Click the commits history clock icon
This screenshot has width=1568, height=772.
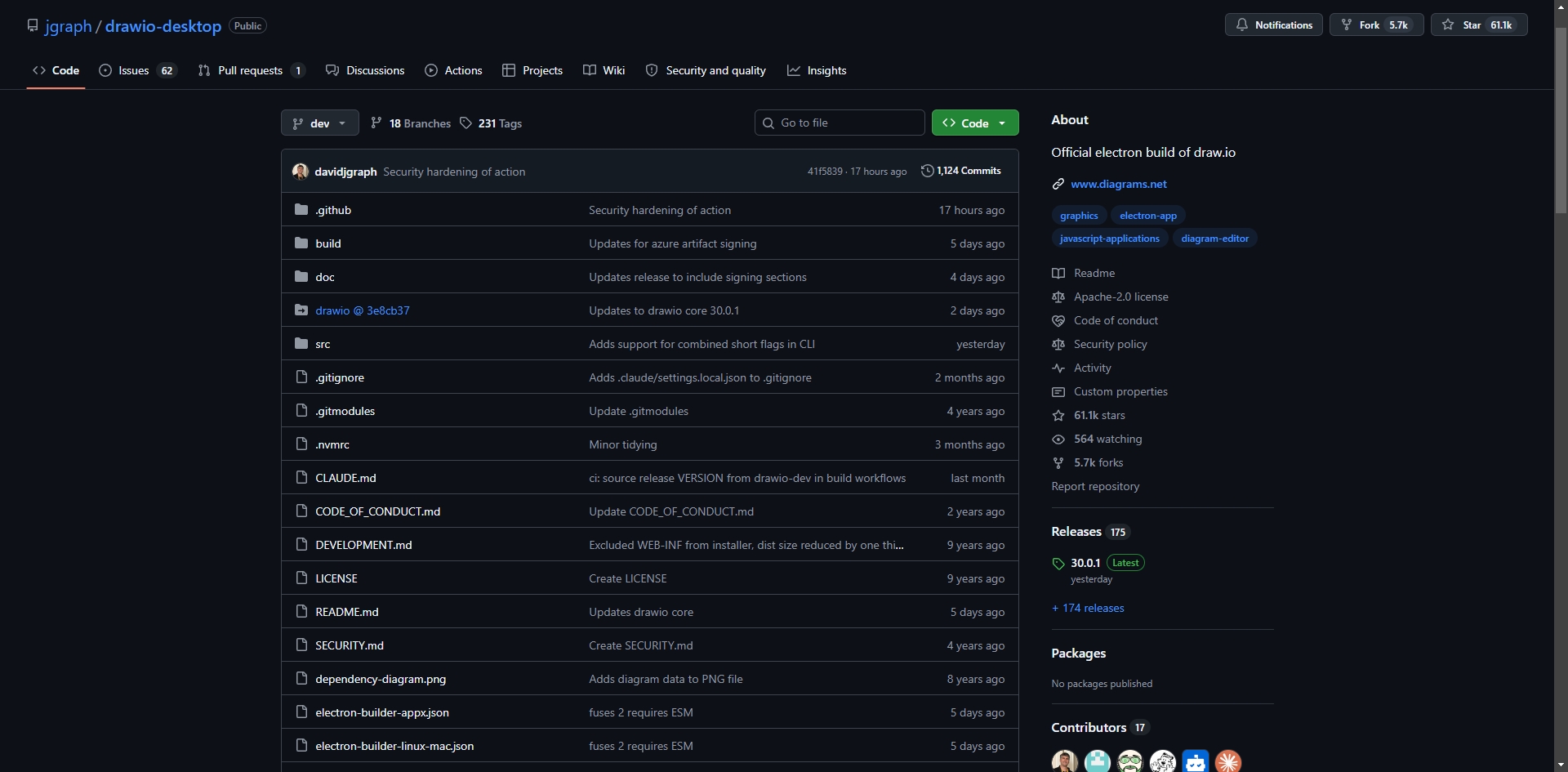pos(927,171)
